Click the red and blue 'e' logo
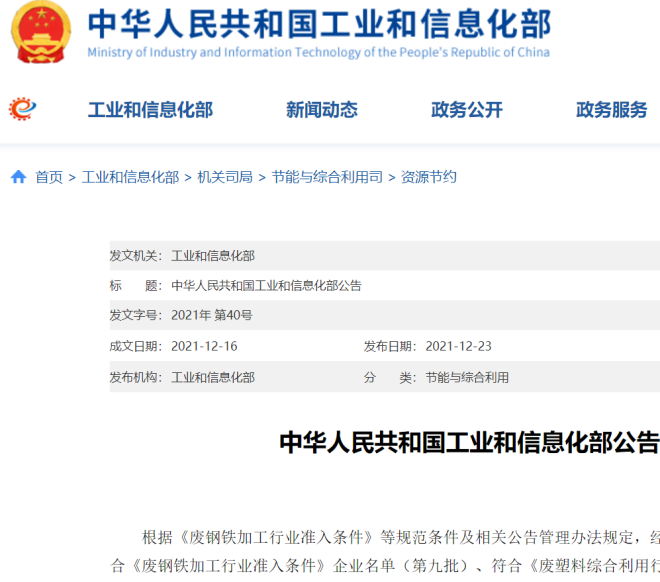660x582 pixels. (23, 109)
